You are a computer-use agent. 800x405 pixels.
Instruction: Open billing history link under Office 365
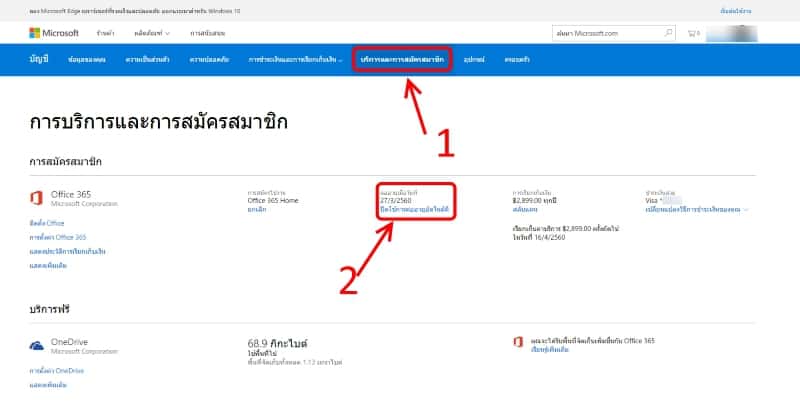67,251
